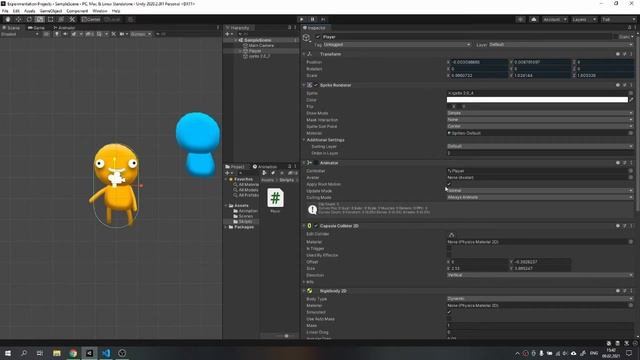Select the Rect tool in the toolbar
The width and height of the screenshot is (640, 360).
(51, 19)
